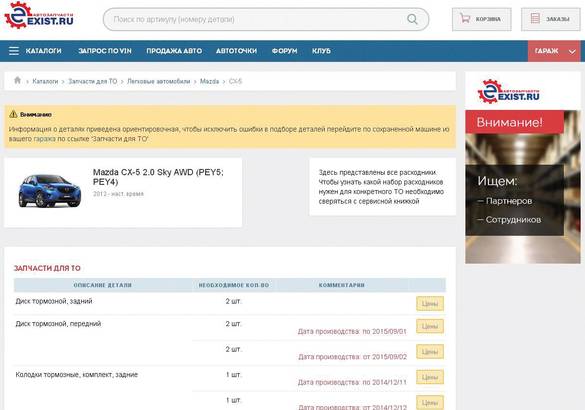585x410 pixels.
Task: Click the warning triangle icon
Action: [13, 114]
